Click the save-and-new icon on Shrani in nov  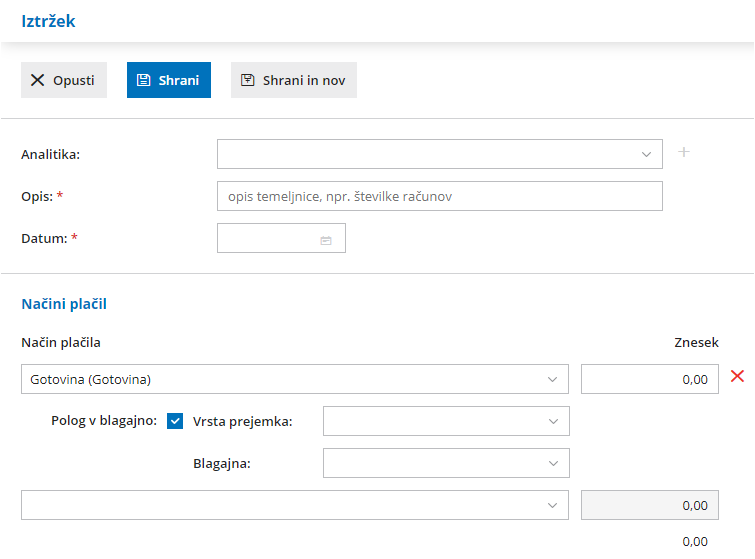click(x=248, y=80)
